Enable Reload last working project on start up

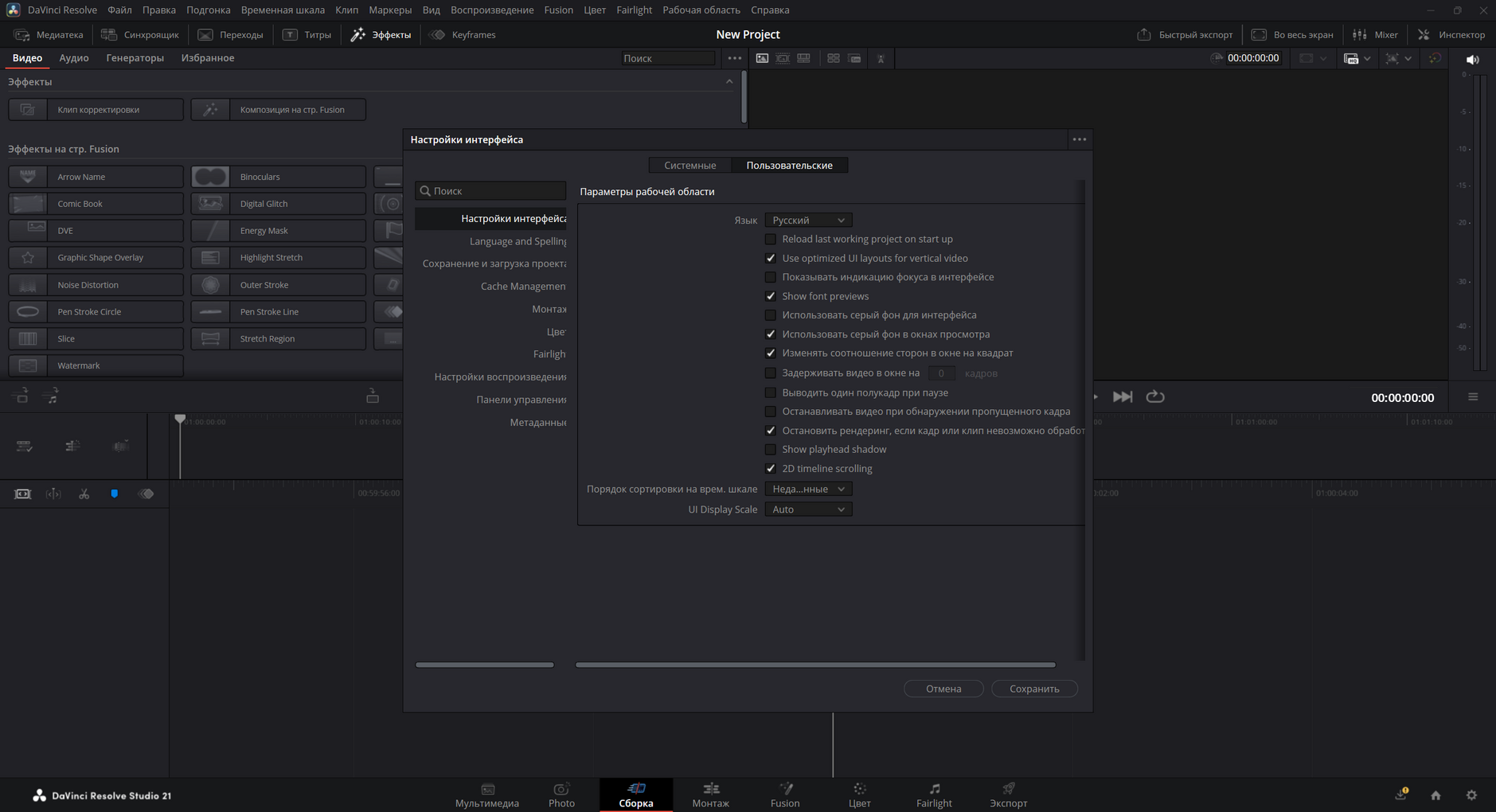coord(771,239)
